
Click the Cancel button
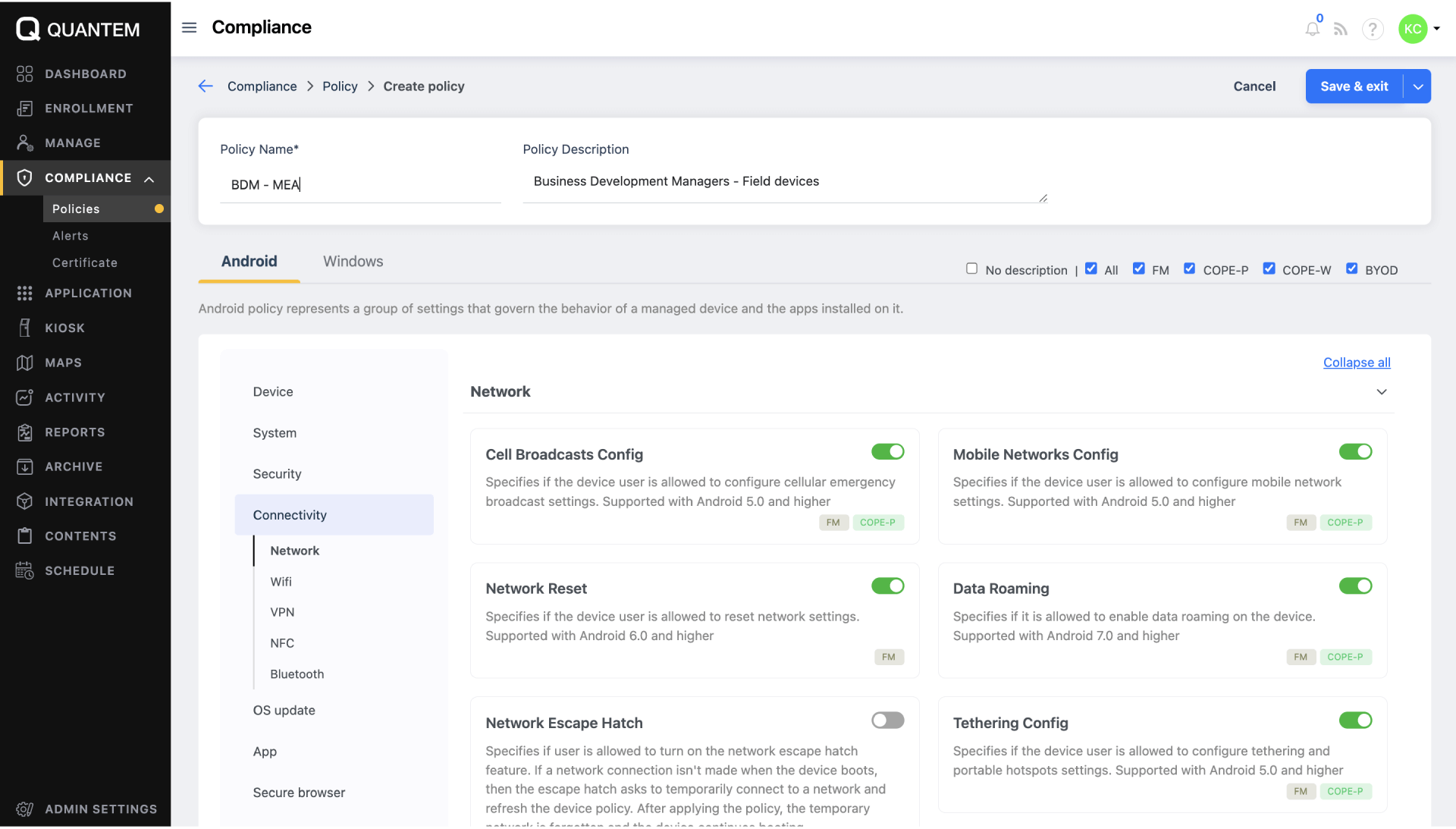pyautogui.click(x=1254, y=86)
